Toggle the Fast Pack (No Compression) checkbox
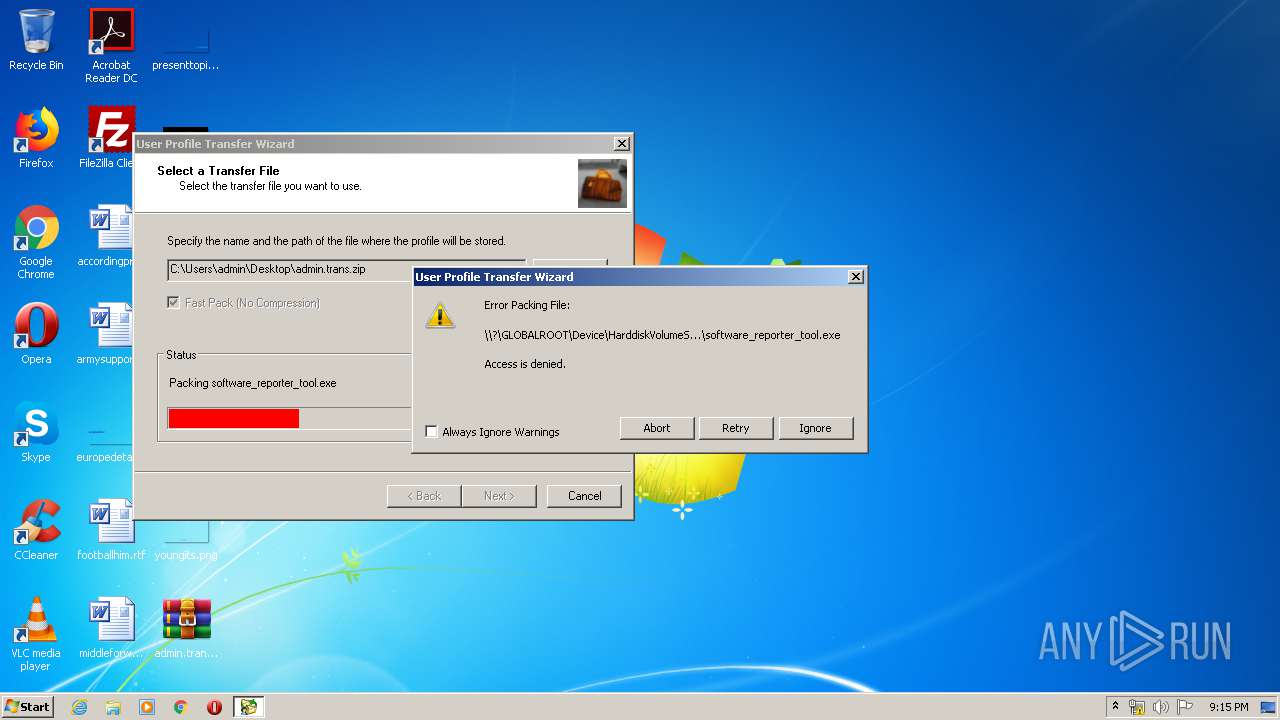This screenshot has width=1280, height=720. pos(174,303)
